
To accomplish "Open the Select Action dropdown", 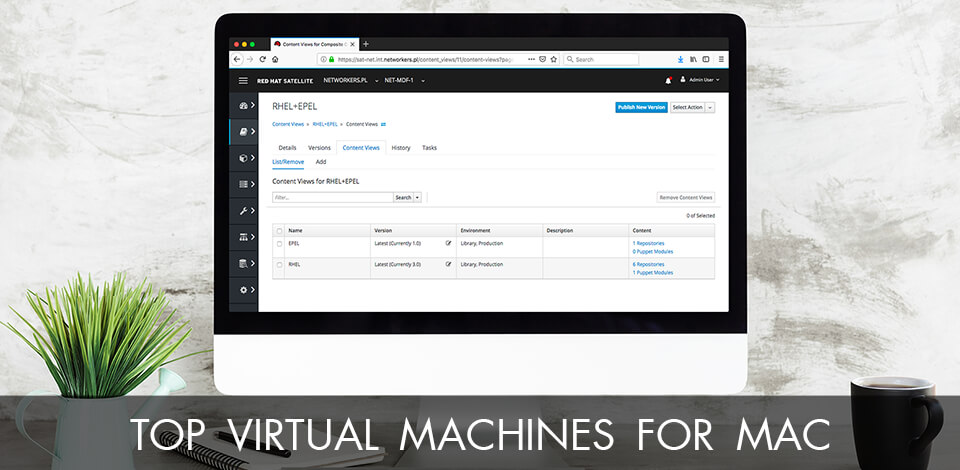I will coord(692,107).
